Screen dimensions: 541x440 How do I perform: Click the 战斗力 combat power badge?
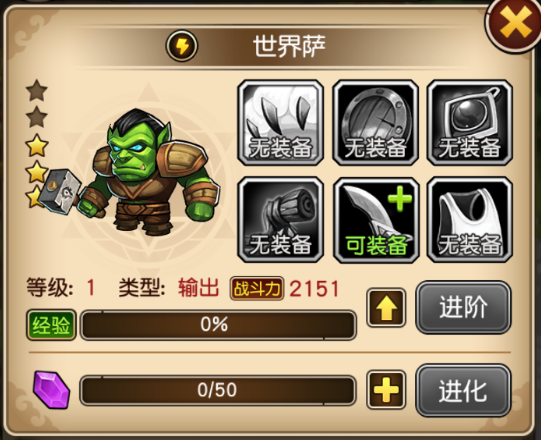[x=257, y=289]
